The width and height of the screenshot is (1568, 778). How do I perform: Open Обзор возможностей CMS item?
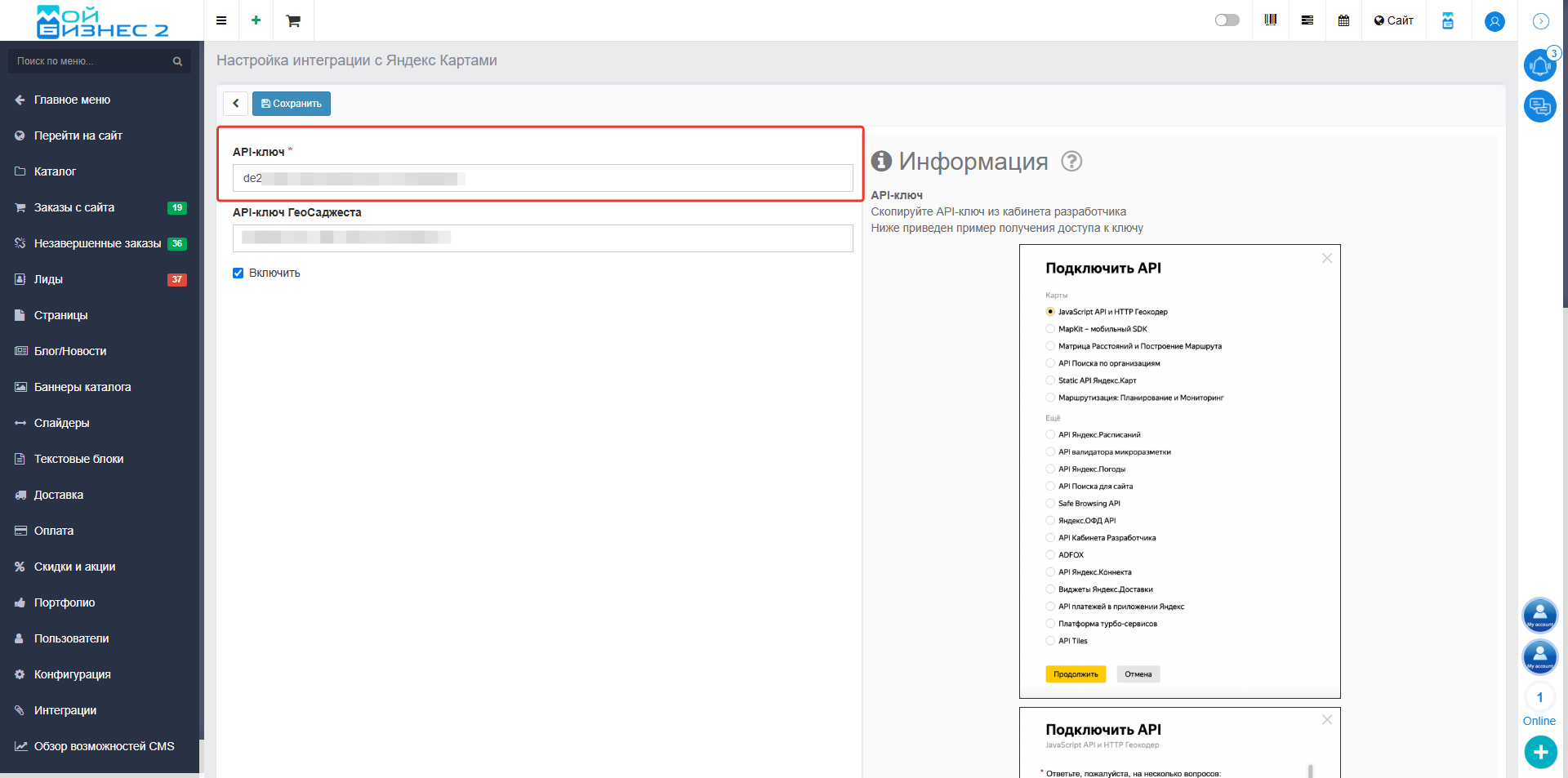click(100, 746)
